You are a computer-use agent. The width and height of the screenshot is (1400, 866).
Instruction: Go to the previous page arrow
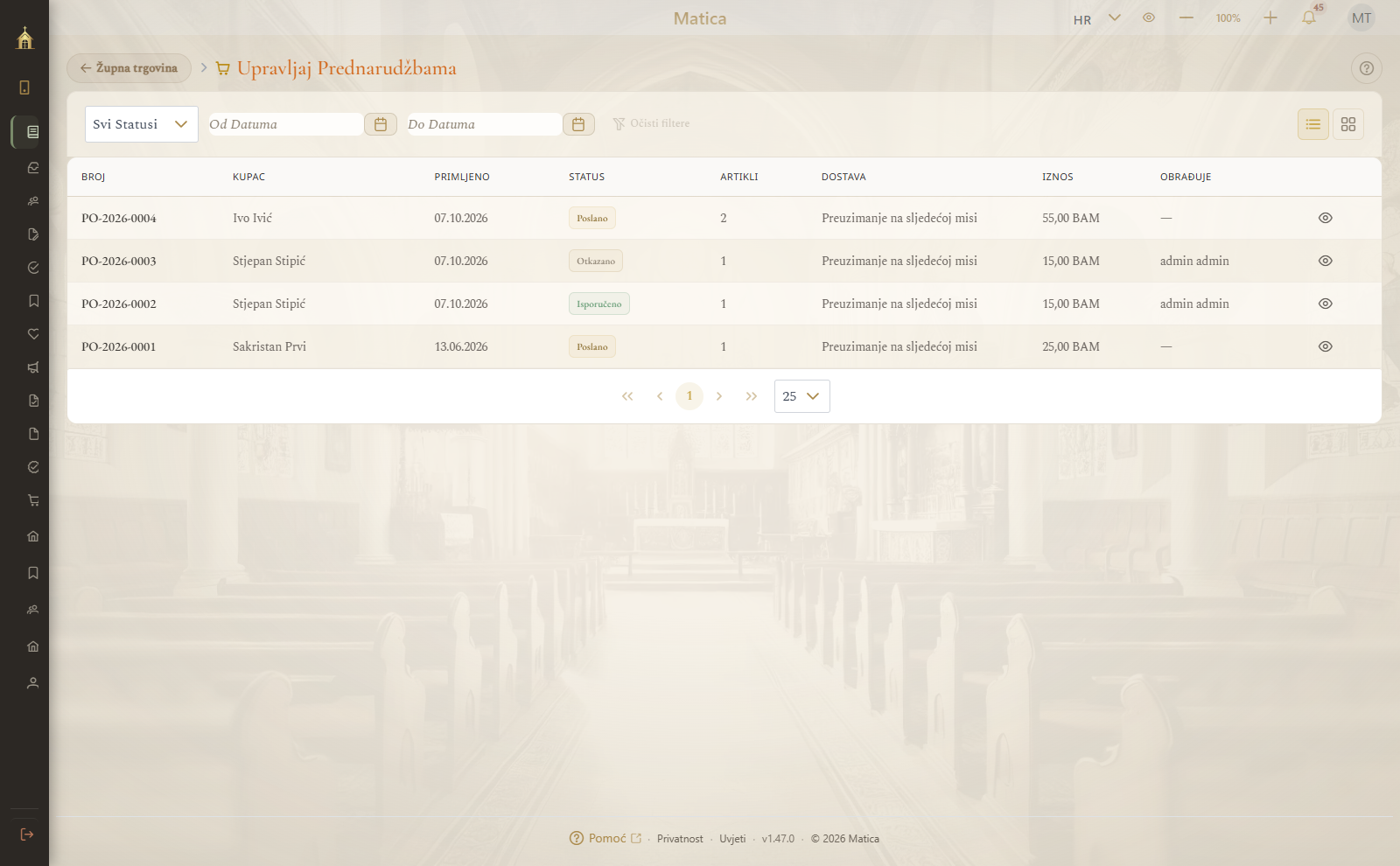(x=660, y=396)
